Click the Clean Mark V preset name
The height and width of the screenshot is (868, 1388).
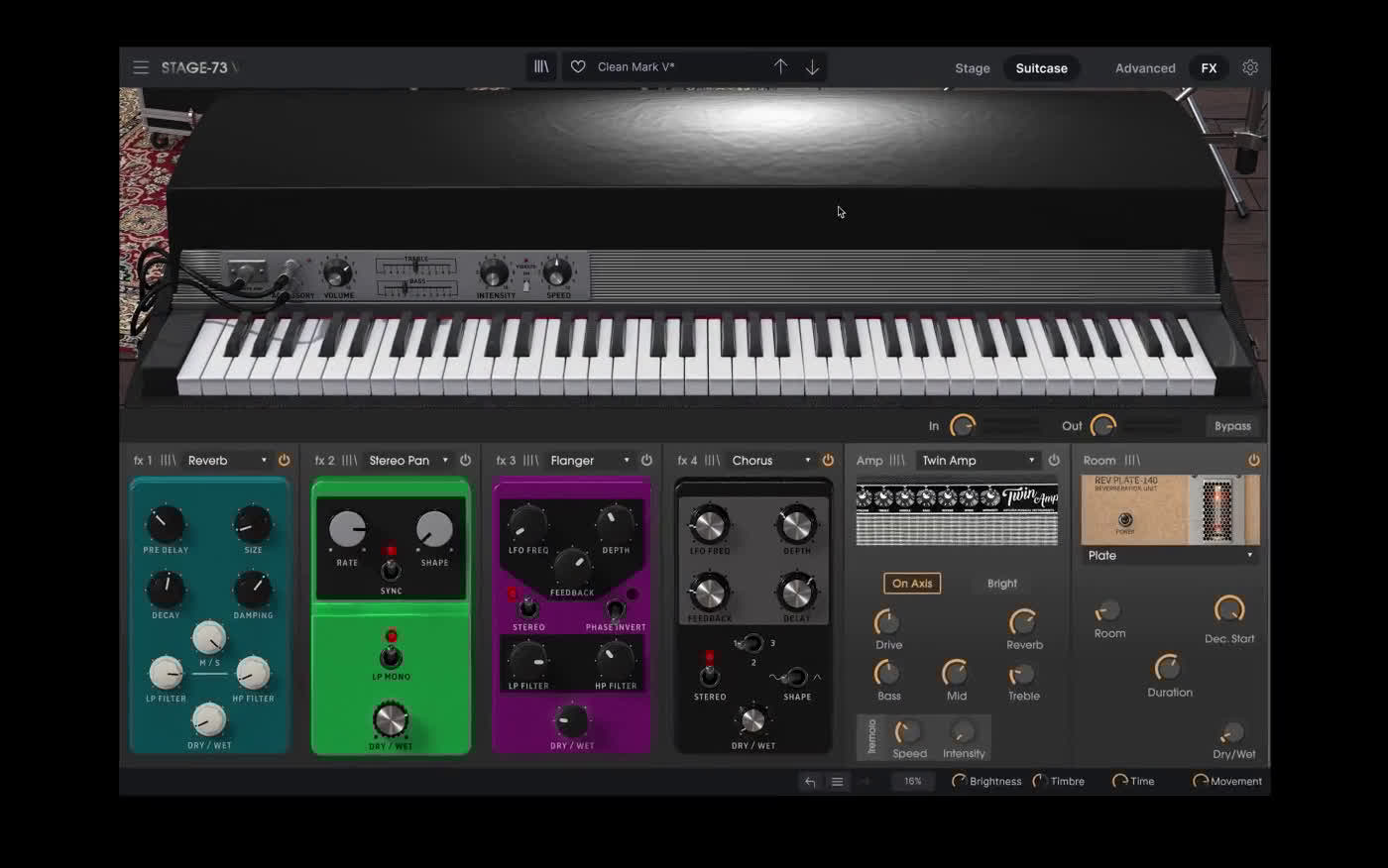coord(636,67)
